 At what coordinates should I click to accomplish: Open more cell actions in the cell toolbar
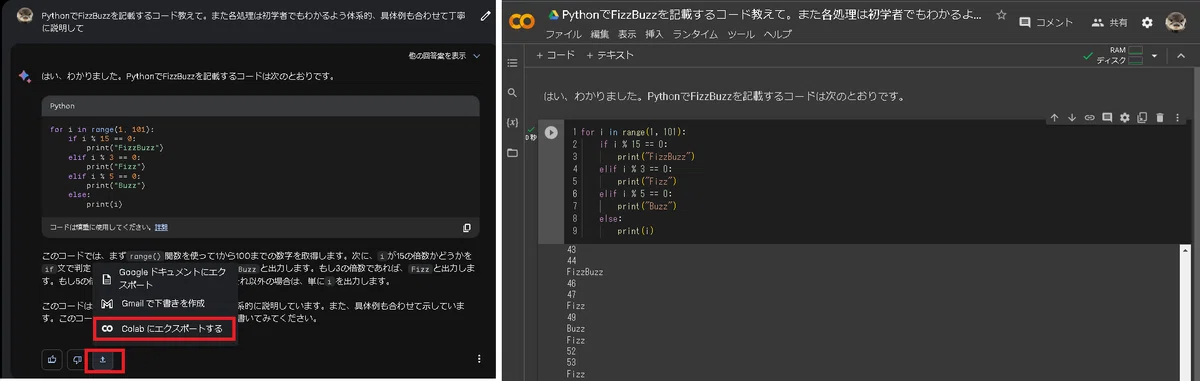click(x=1177, y=118)
